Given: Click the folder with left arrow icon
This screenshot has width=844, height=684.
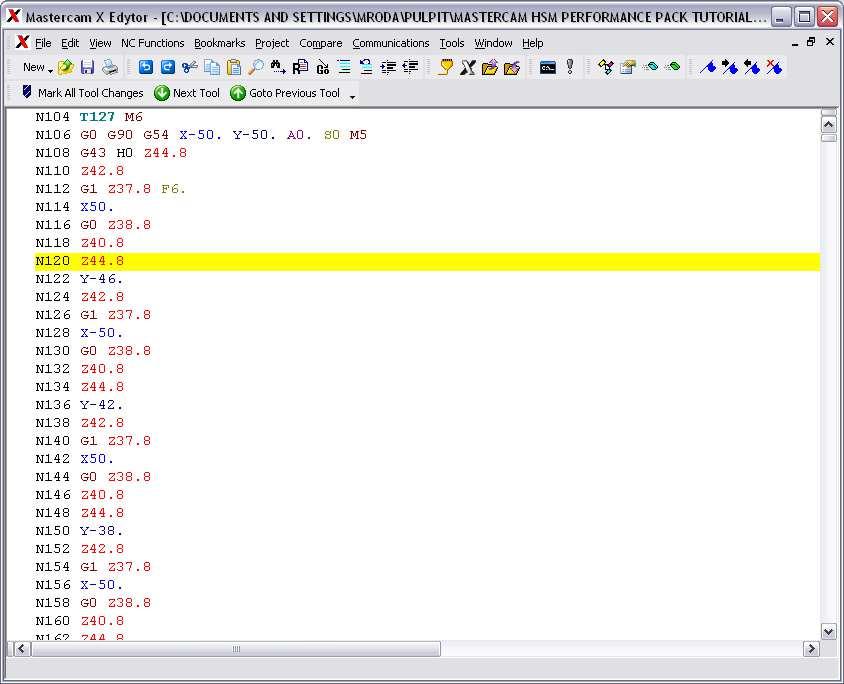Looking at the screenshot, I should [512, 67].
